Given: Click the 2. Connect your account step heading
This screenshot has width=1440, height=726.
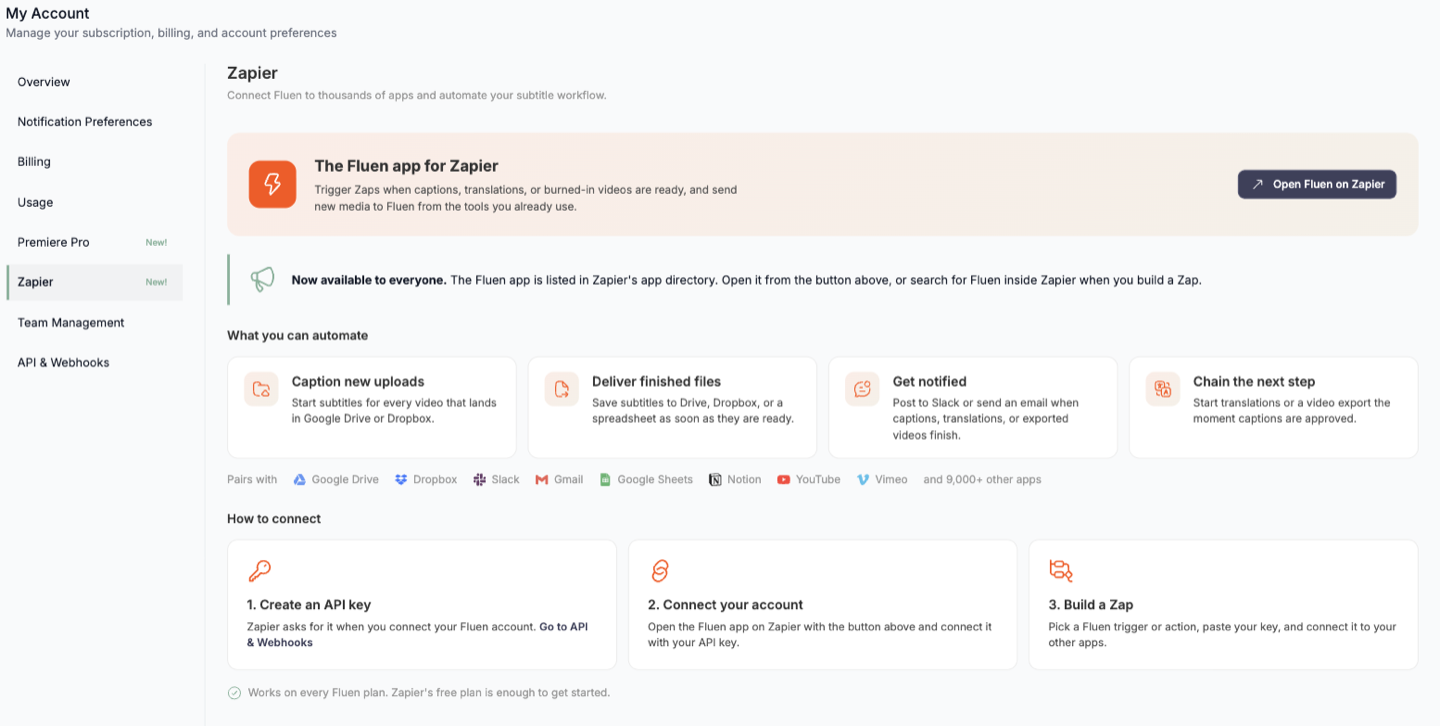Looking at the screenshot, I should coord(725,605).
